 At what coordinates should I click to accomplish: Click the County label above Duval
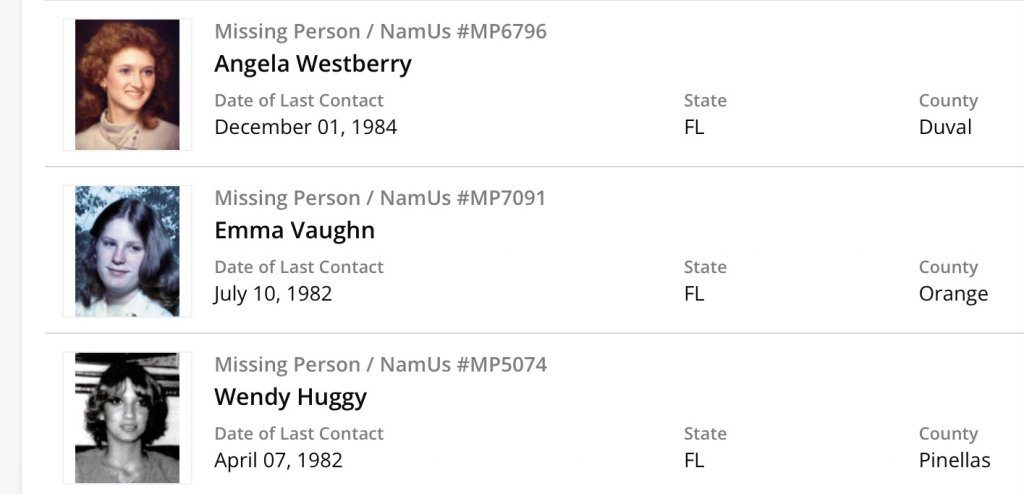pos(948,101)
